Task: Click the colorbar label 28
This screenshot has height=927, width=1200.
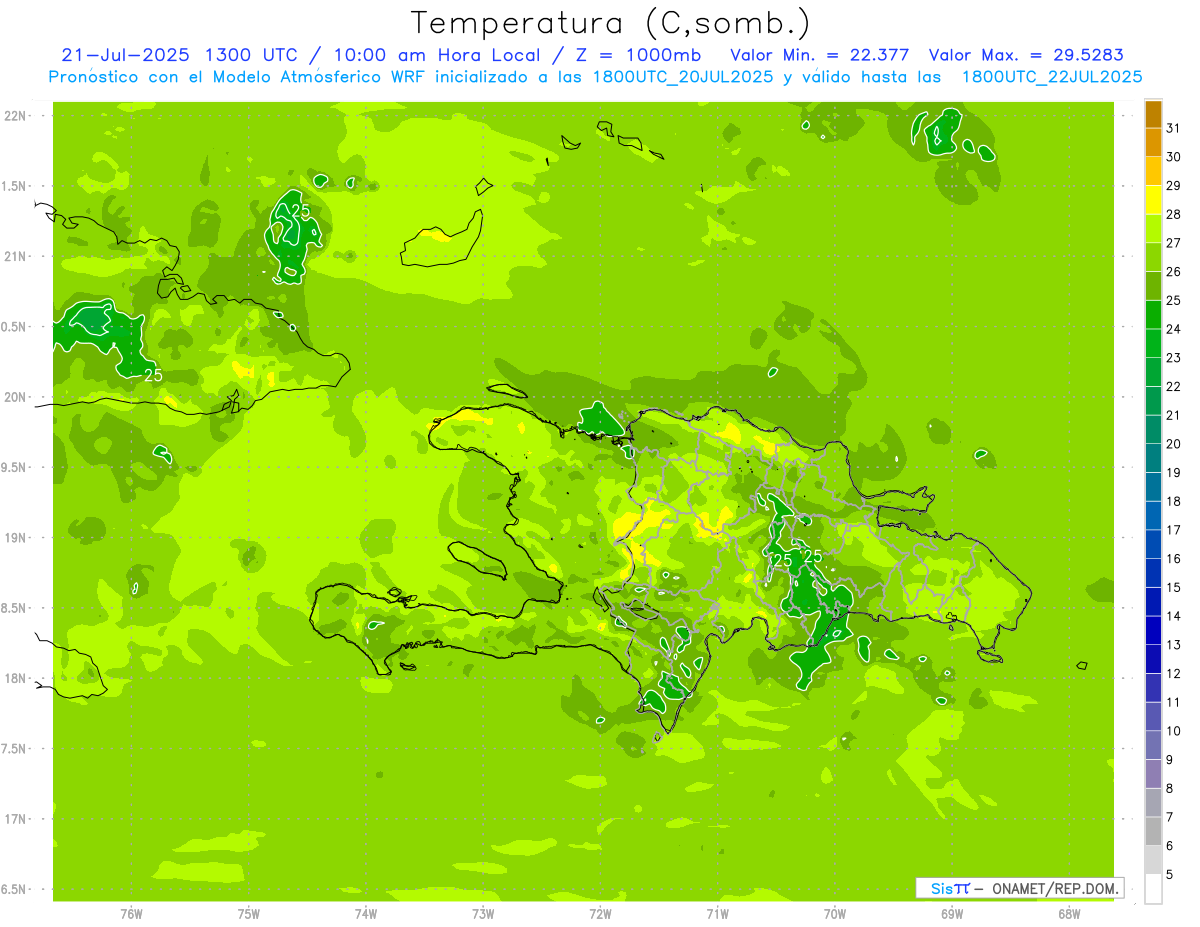Action: point(1174,214)
